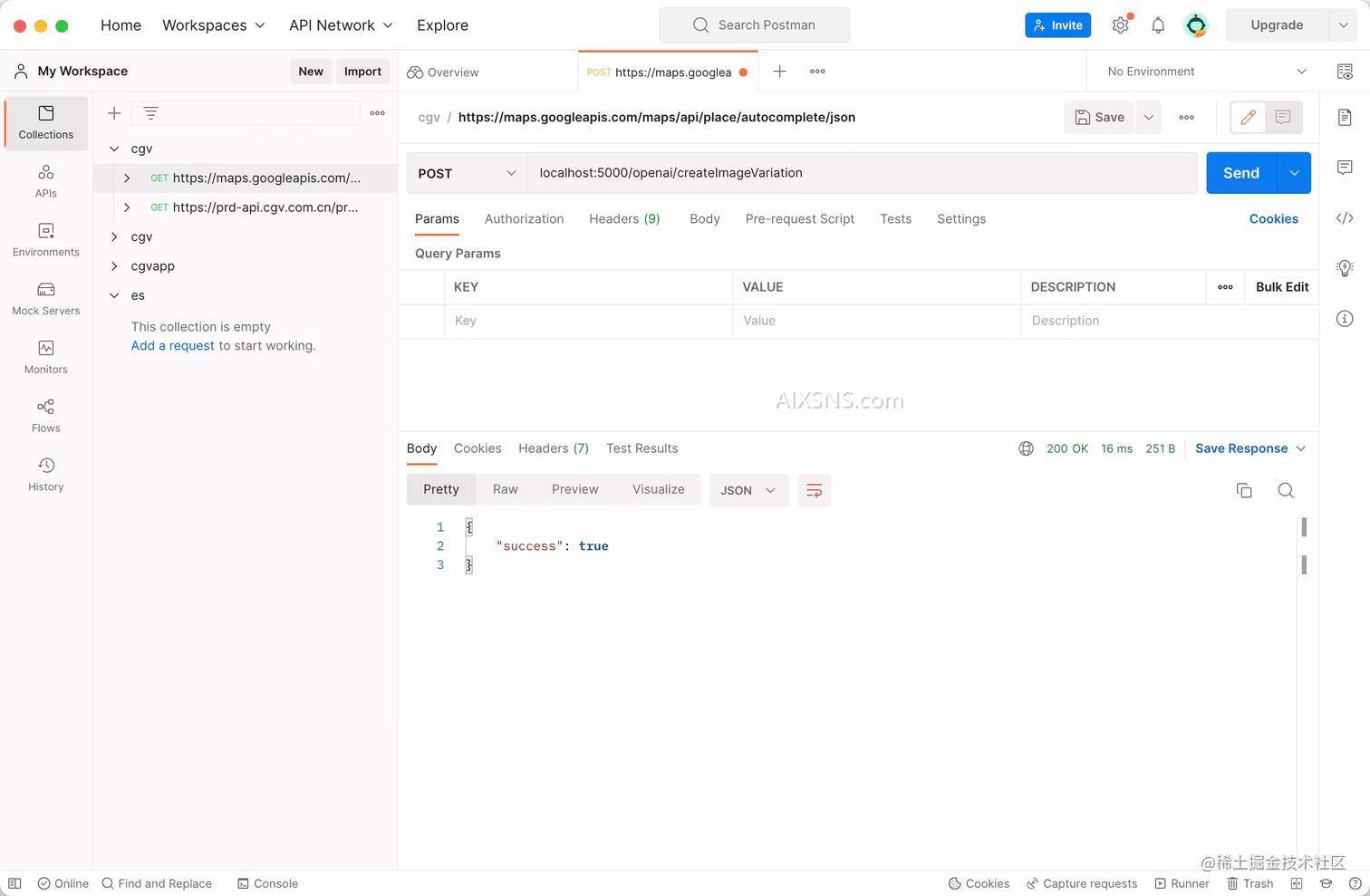Click the Add a request link
The image size is (1370, 896).
coord(172,346)
